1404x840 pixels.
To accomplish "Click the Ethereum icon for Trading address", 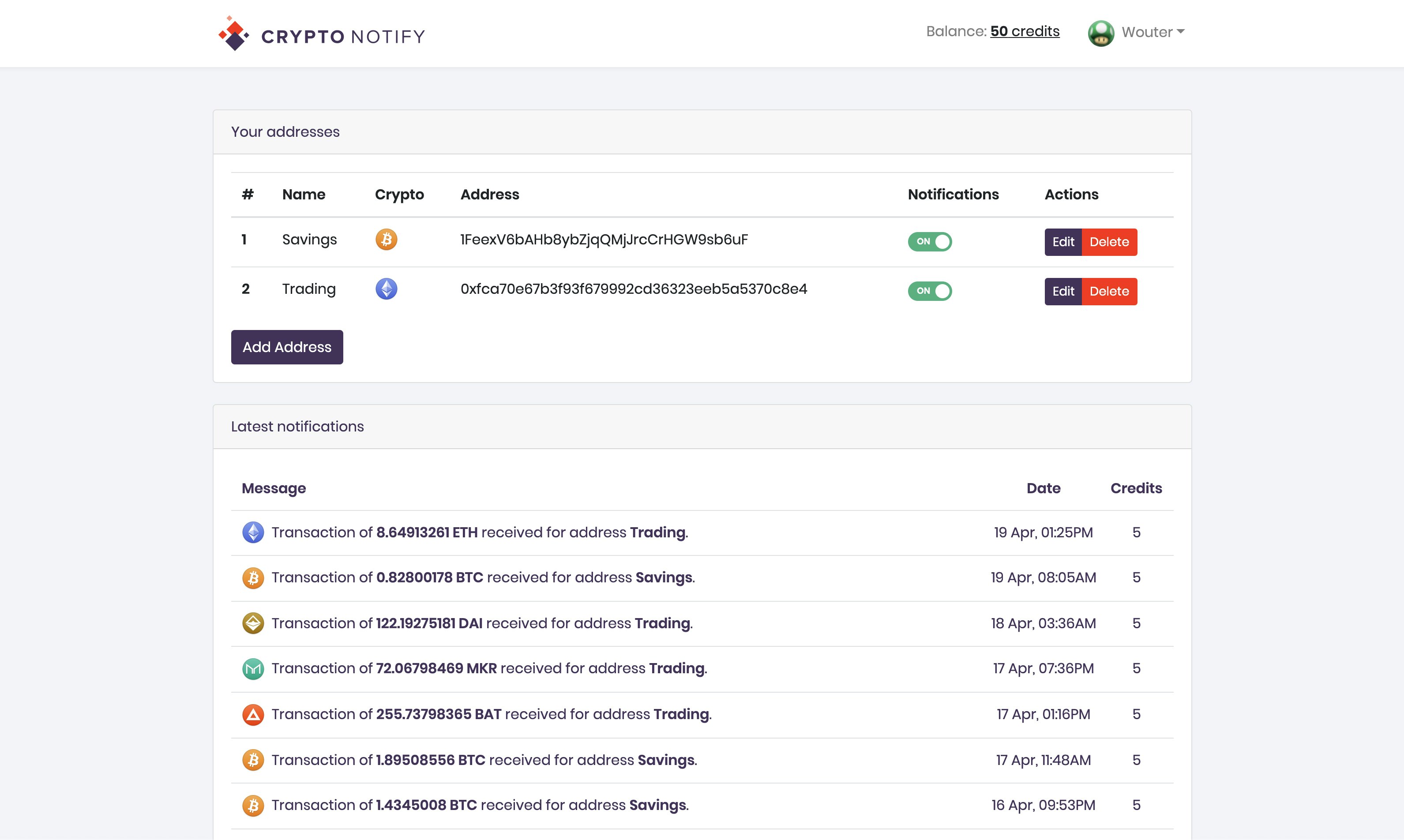I will 387,289.
